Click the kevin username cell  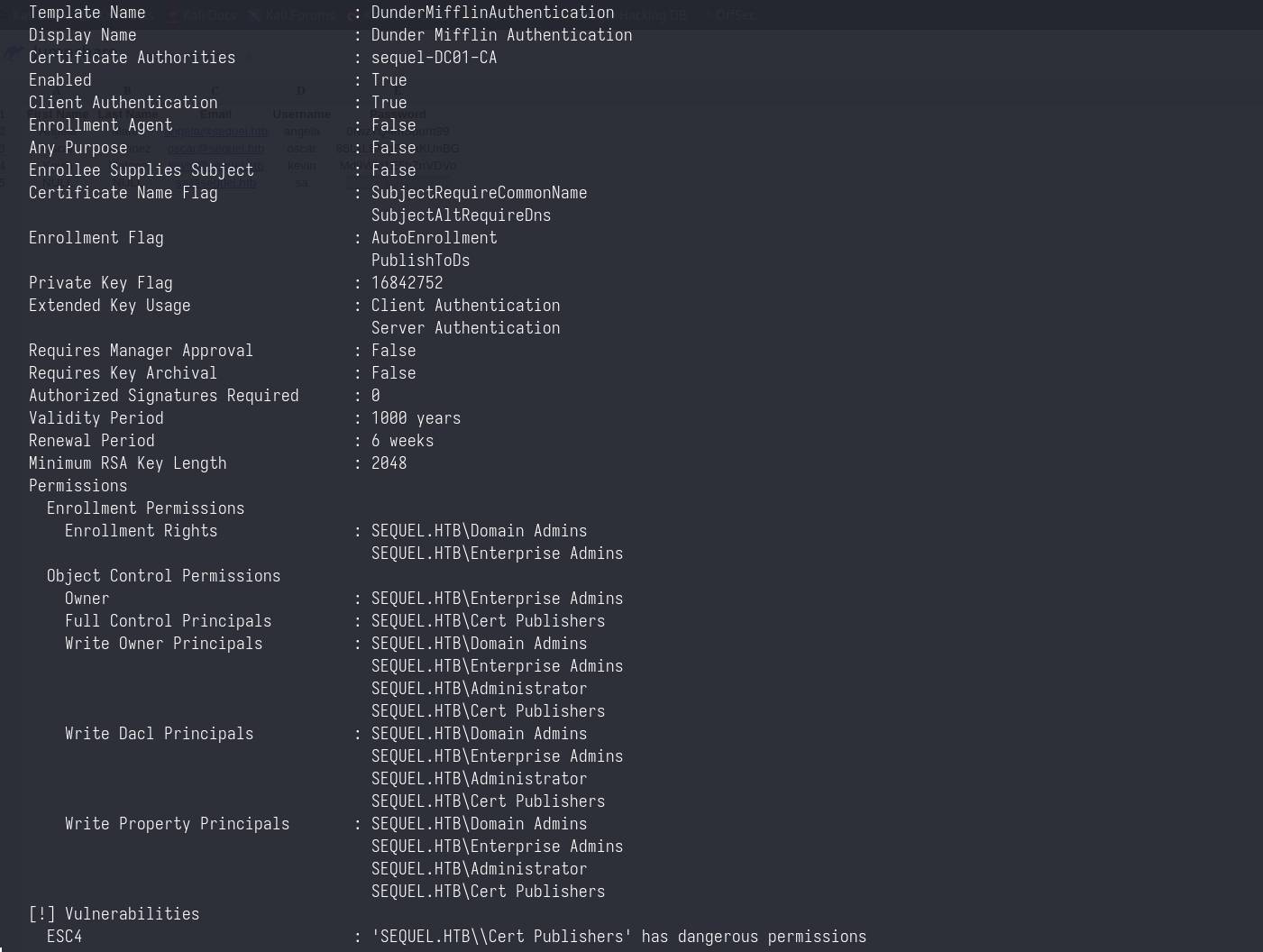[301, 166]
